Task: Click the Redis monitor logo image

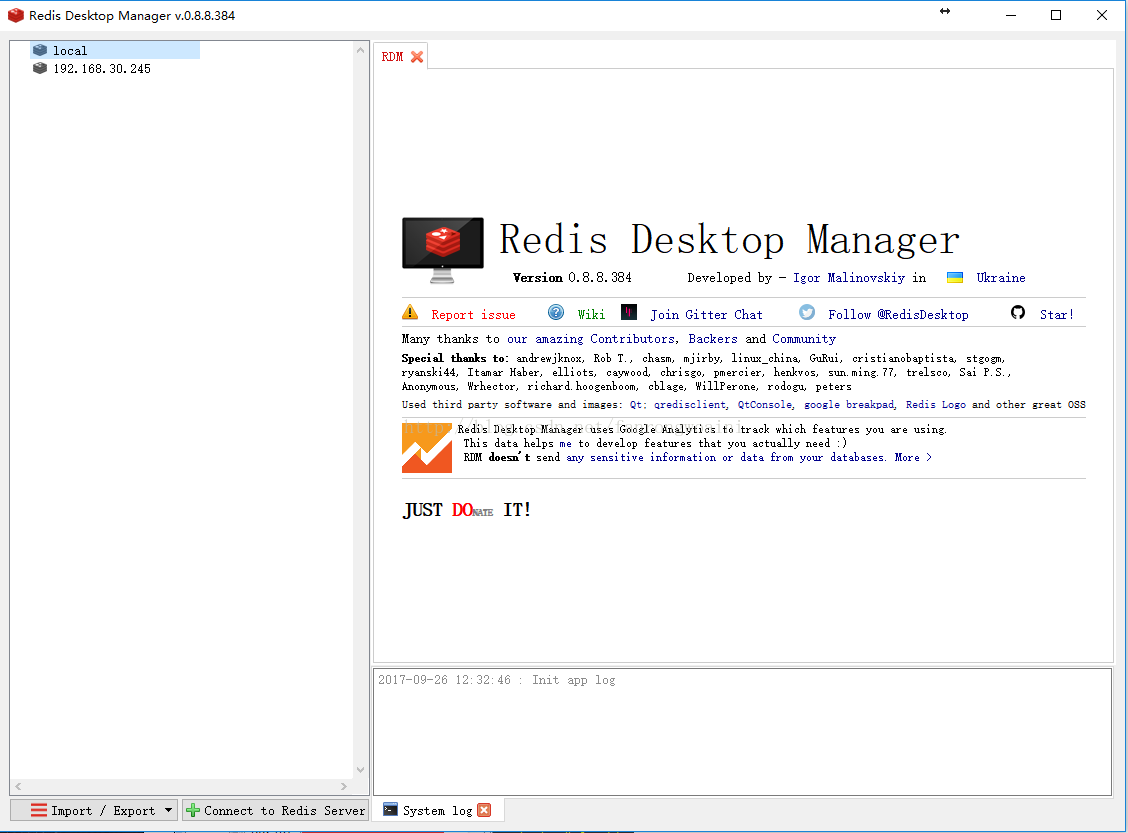Action: 442,250
